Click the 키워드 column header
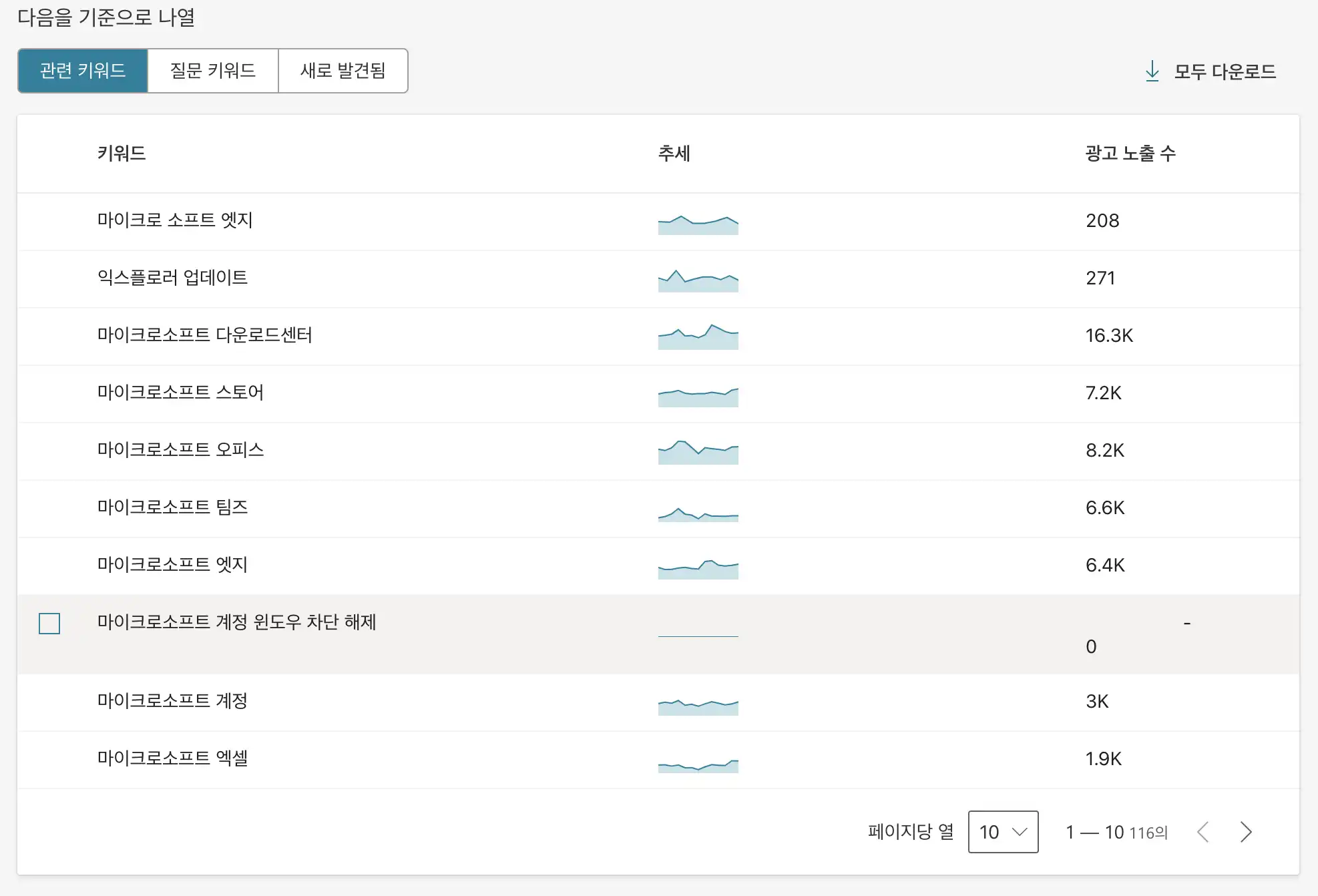The width and height of the screenshot is (1318, 896). (122, 154)
